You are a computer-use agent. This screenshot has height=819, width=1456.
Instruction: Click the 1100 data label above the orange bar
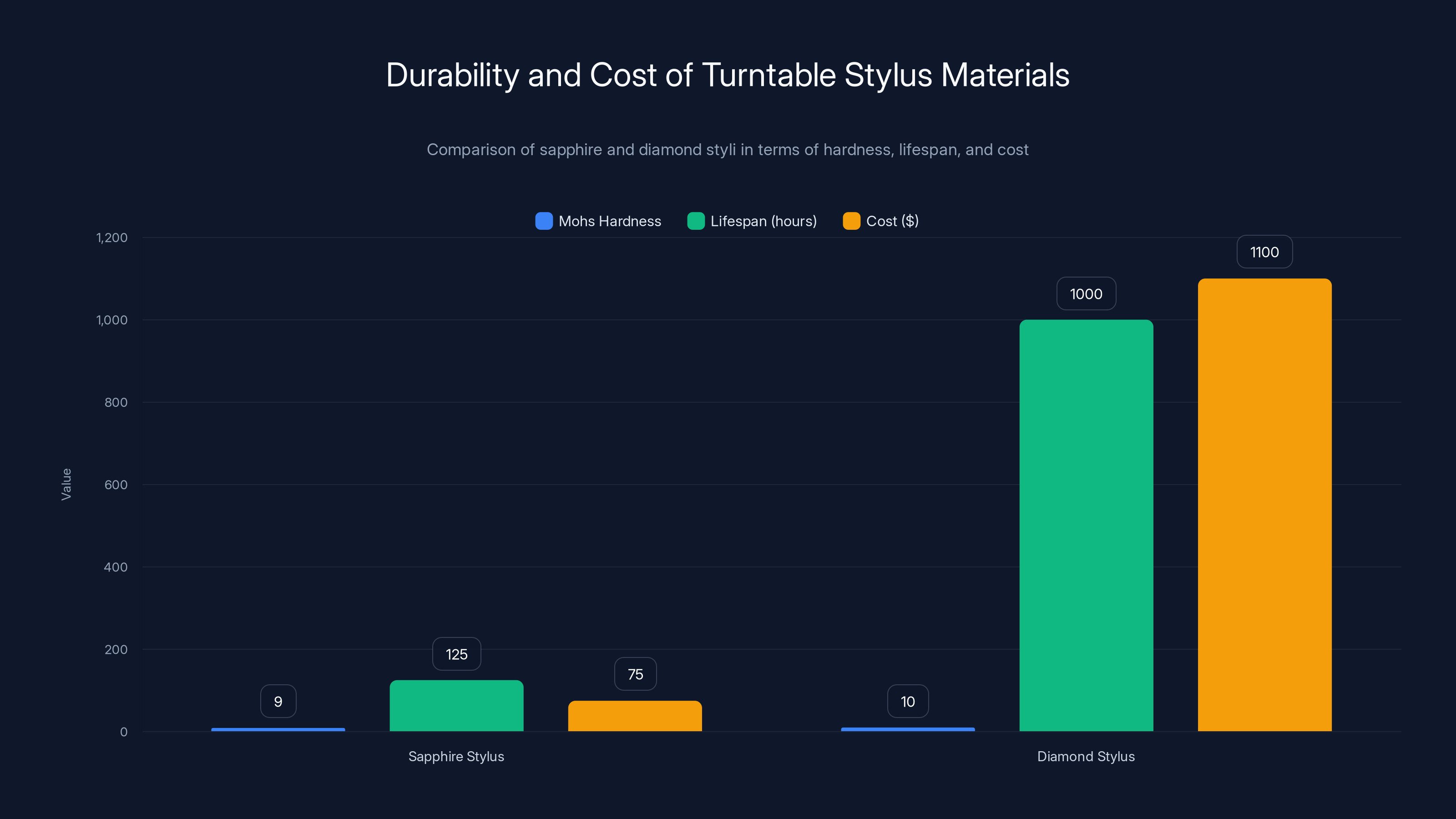1264,252
